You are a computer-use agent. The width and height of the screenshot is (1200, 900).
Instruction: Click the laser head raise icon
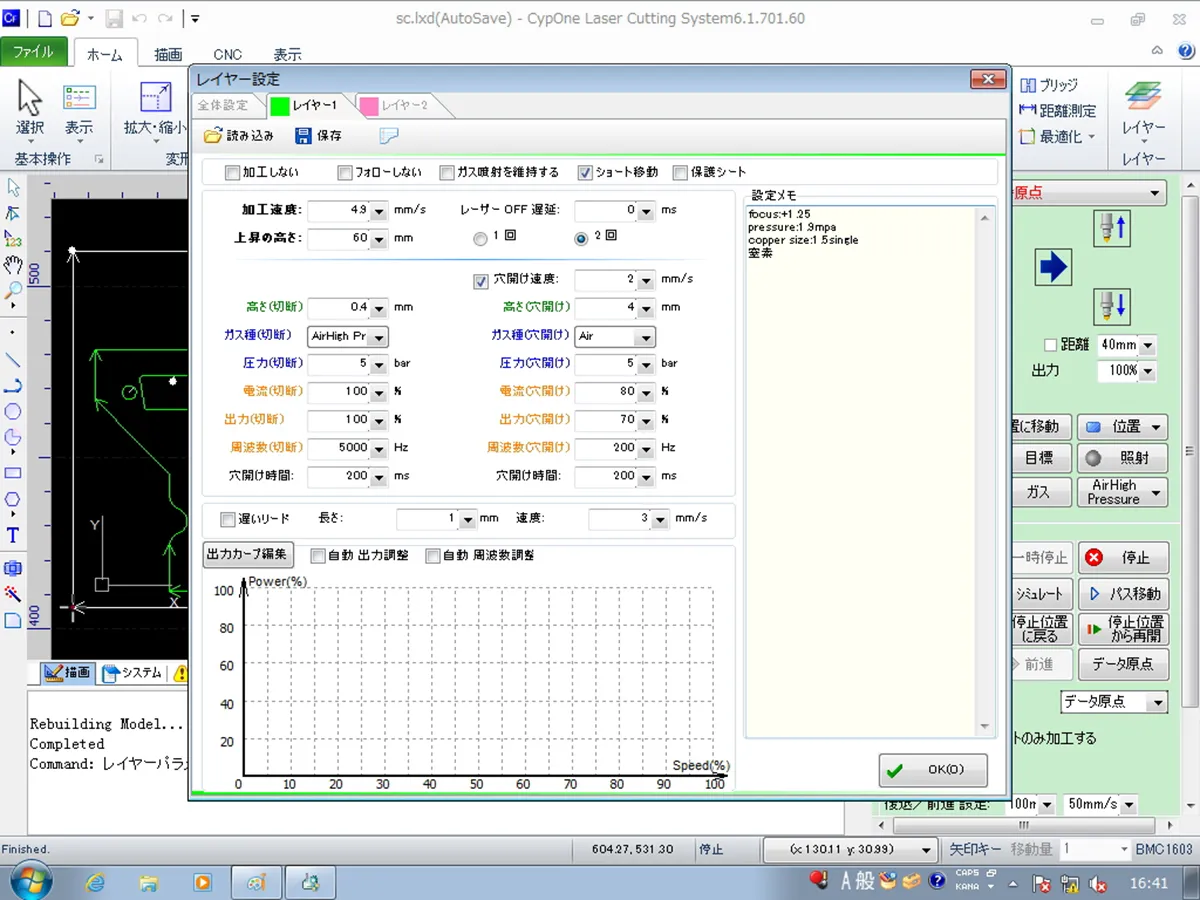(1113, 228)
